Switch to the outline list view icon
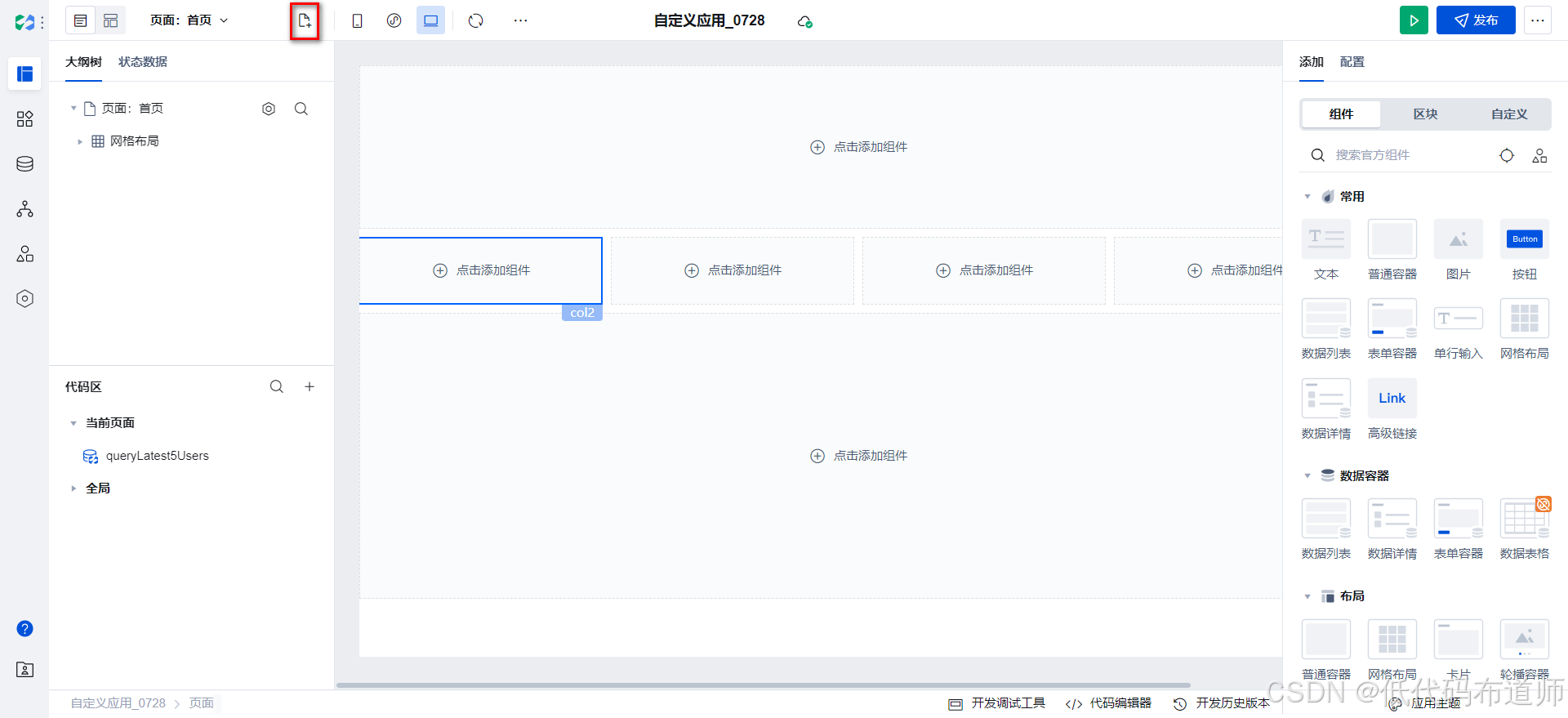1568x718 pixels. pos(80,20)
